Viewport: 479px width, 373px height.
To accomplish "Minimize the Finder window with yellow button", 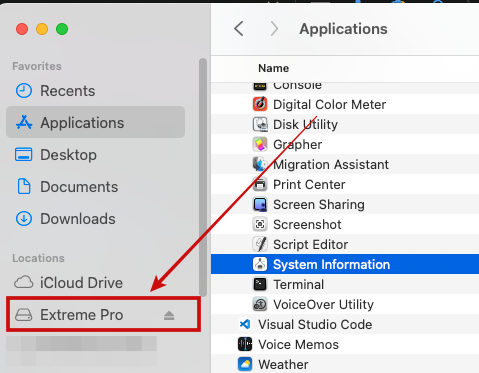I will coord(42,29).
